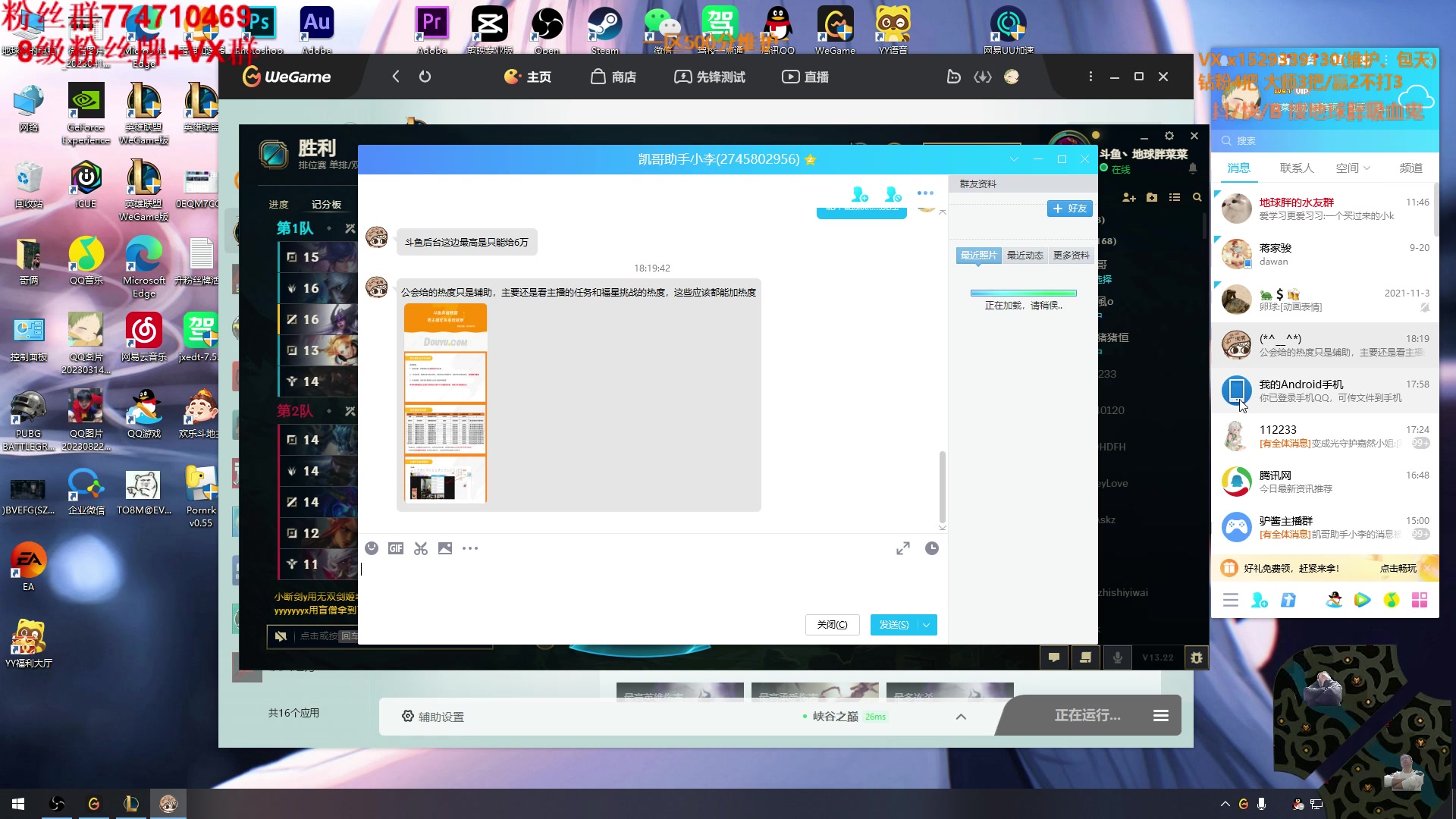Open 我的Android手机 conversation
This screenshot has width=1456, height=819.
click(x=1324, y=391)
